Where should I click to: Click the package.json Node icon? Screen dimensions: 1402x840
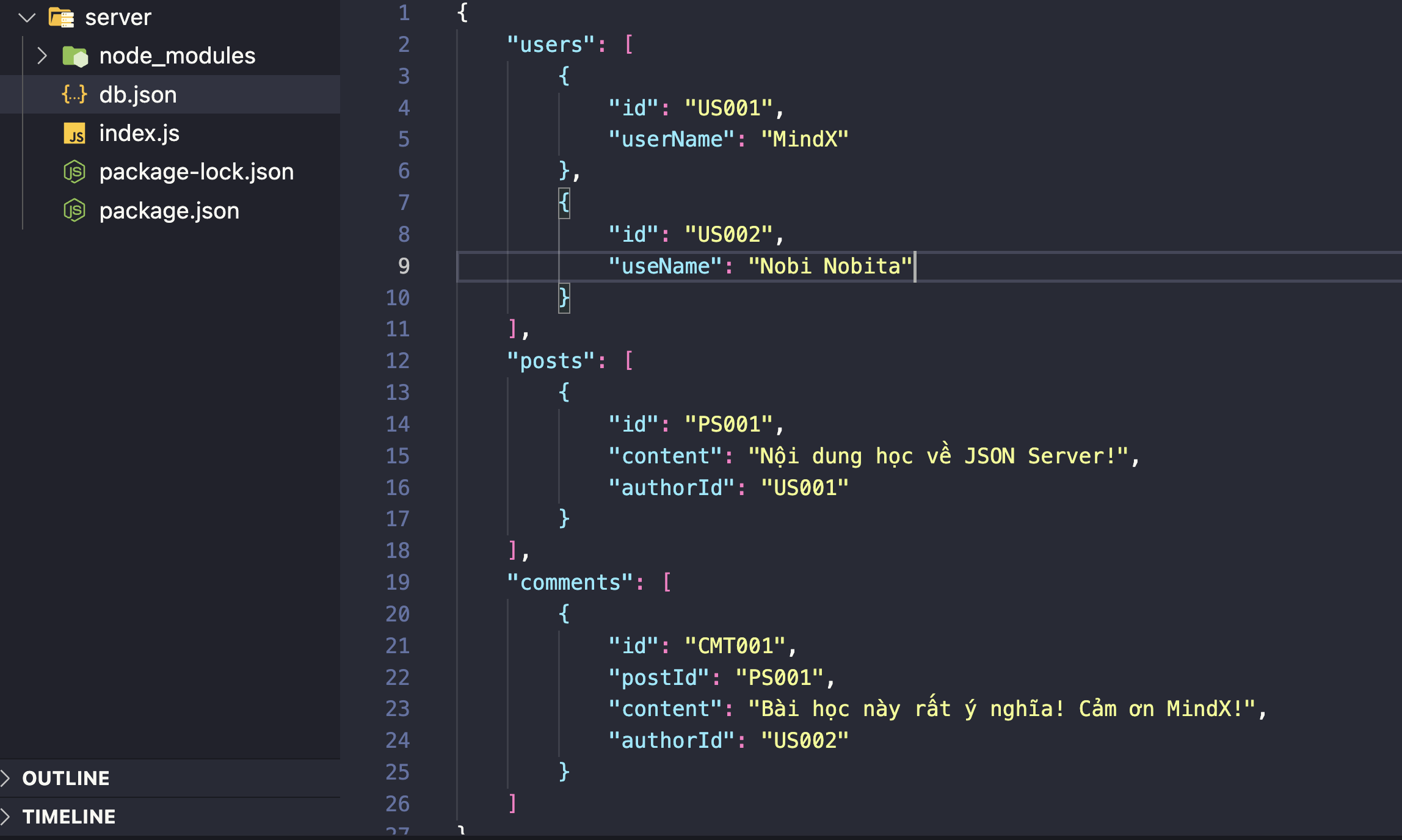tap(74, 211)
